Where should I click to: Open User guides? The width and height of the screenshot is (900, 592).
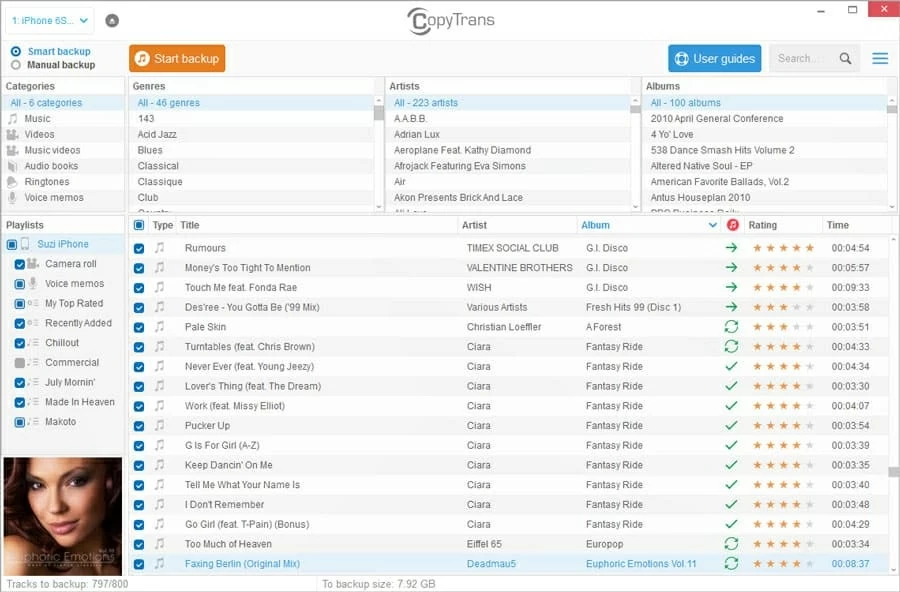coord(714,59)
